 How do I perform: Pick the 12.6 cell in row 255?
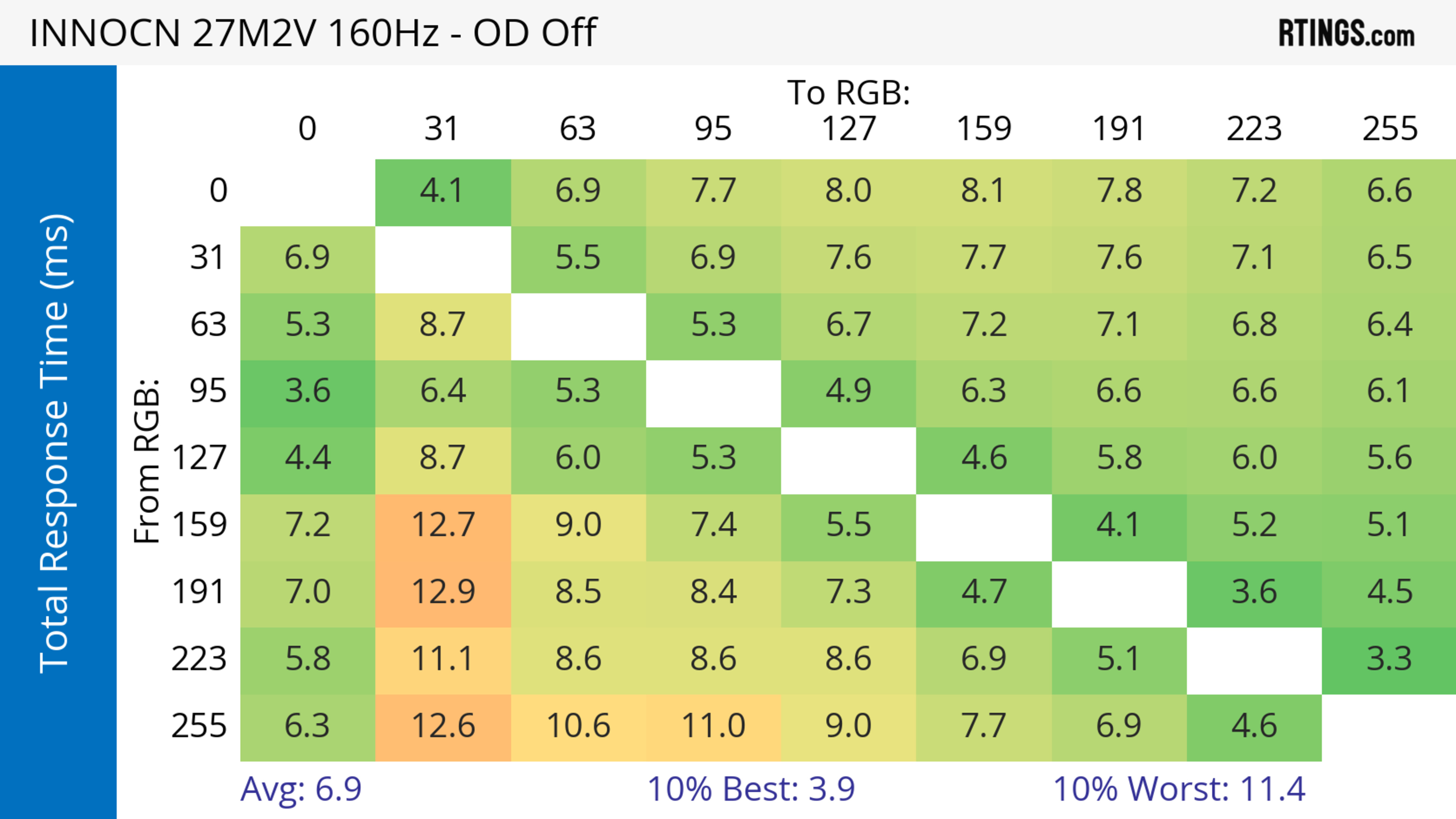click(x=442, y=727)
